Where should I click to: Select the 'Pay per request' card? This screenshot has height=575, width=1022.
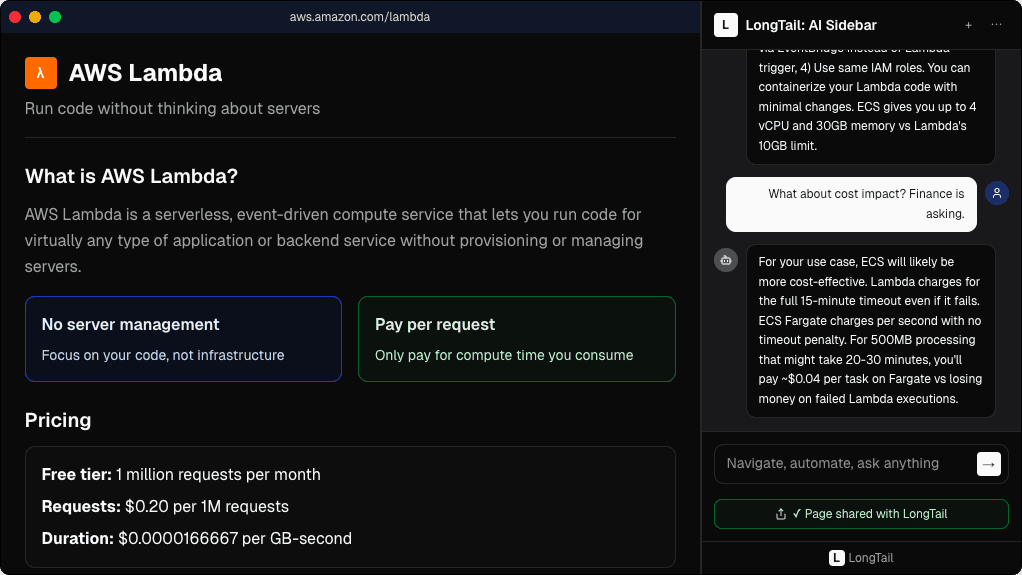coord(517,339)
